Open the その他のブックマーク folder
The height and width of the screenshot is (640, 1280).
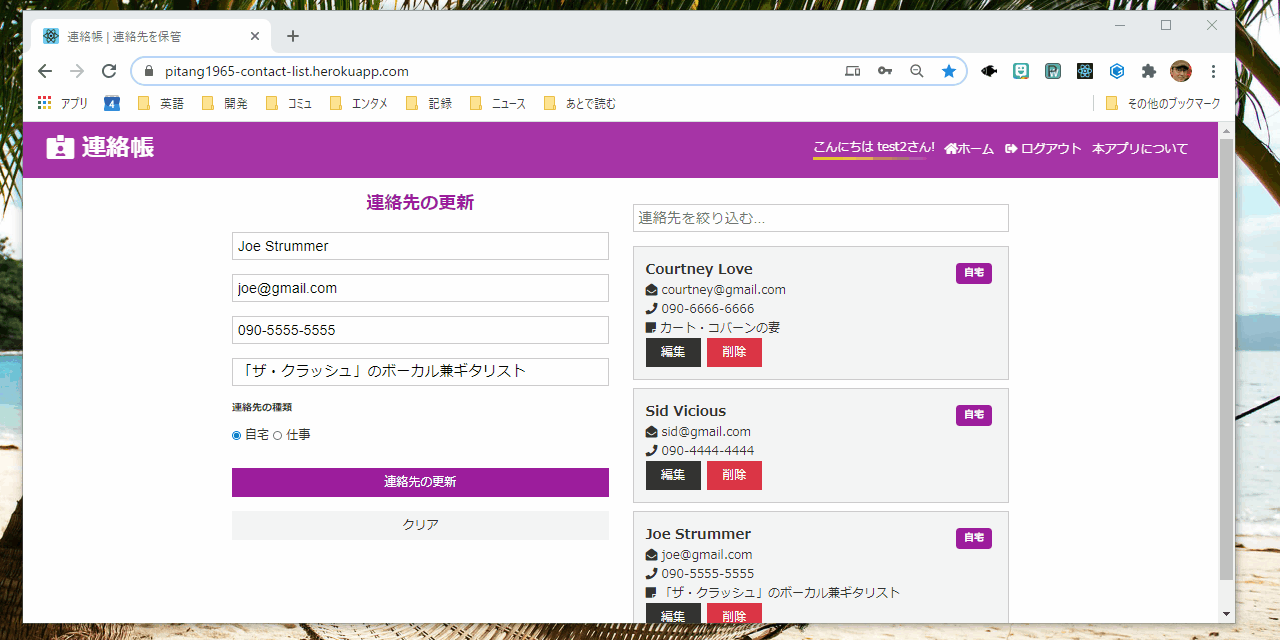1163,102
